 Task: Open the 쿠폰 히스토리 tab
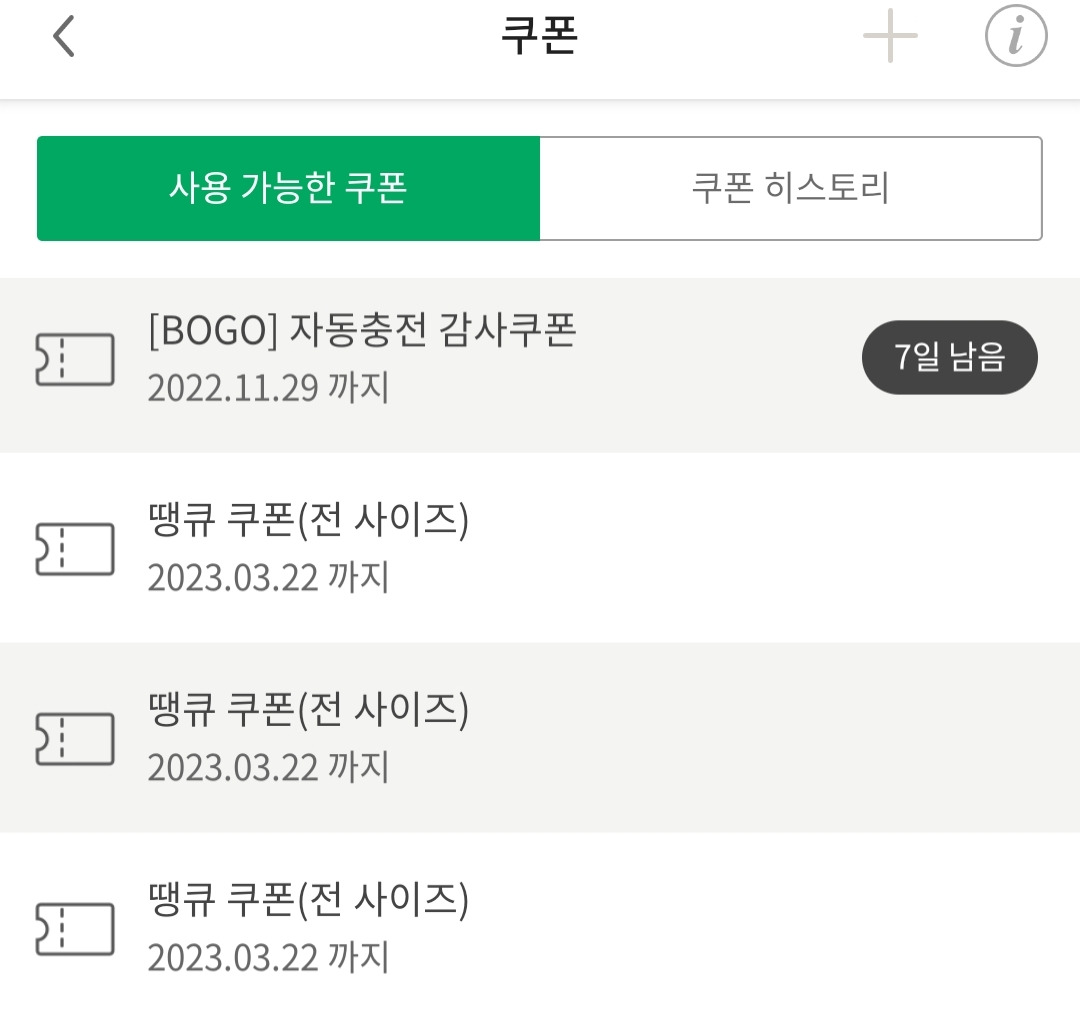pos(790,188)
